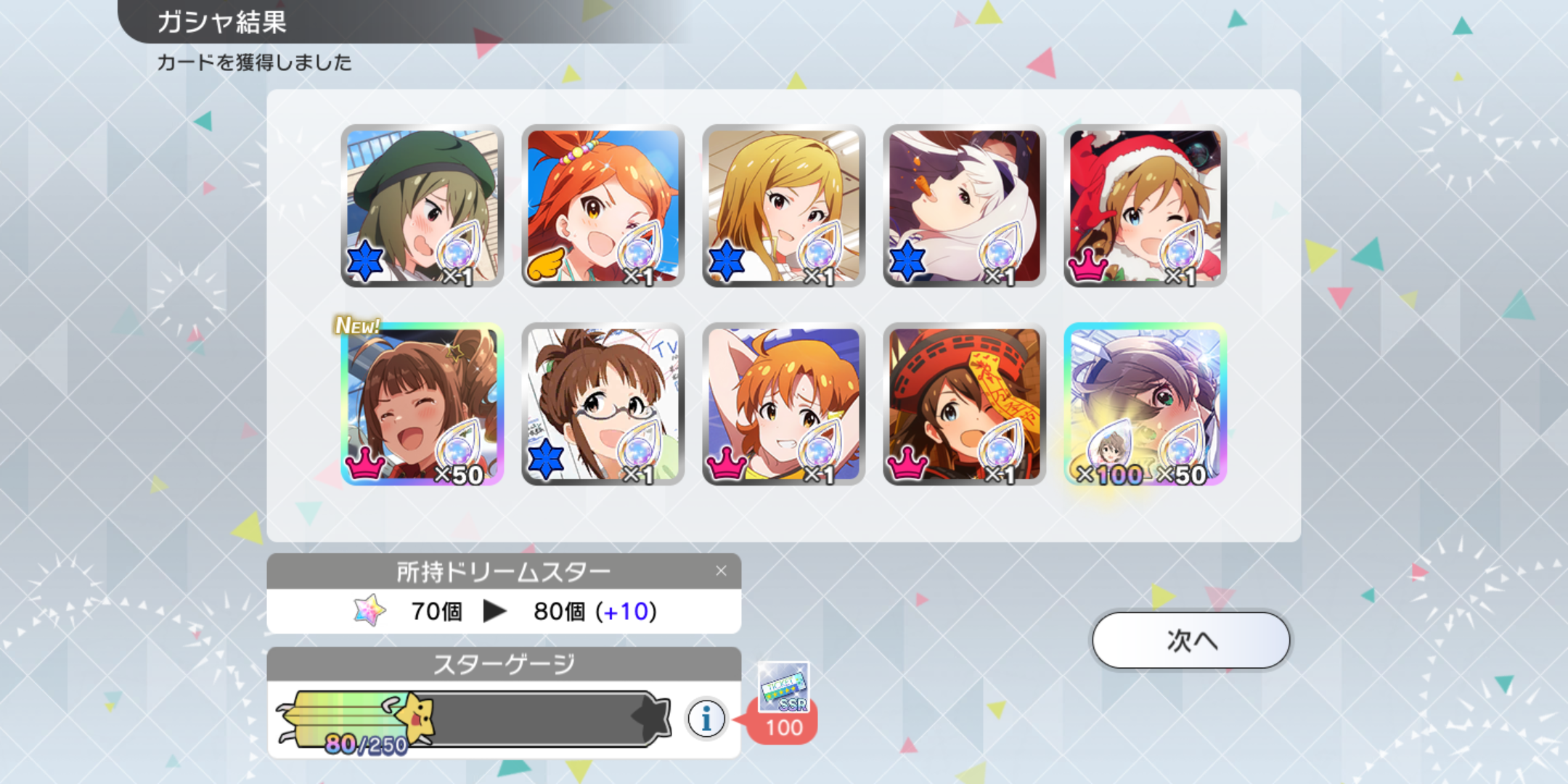Select the white-haired girl card

[x=964, y=205]
